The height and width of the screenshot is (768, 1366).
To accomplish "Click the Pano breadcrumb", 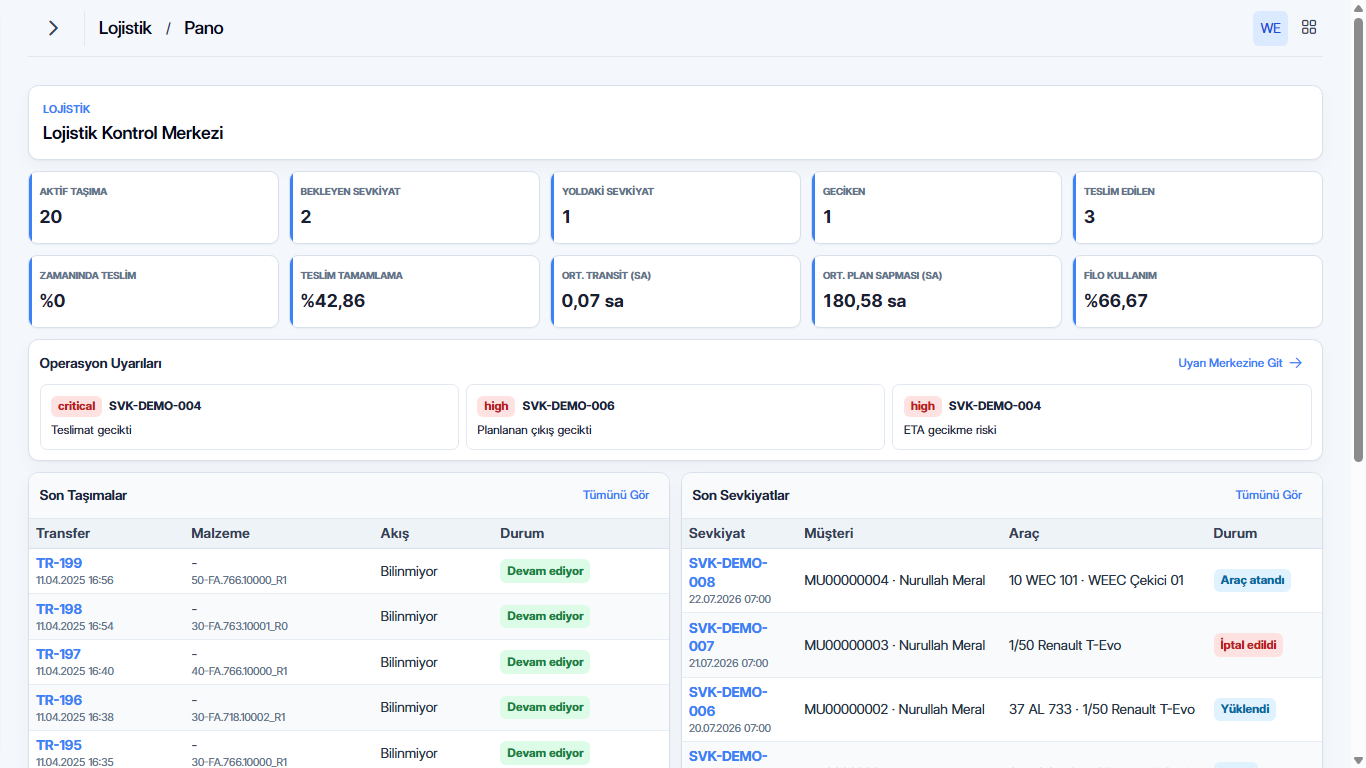I will coord(204,28).
